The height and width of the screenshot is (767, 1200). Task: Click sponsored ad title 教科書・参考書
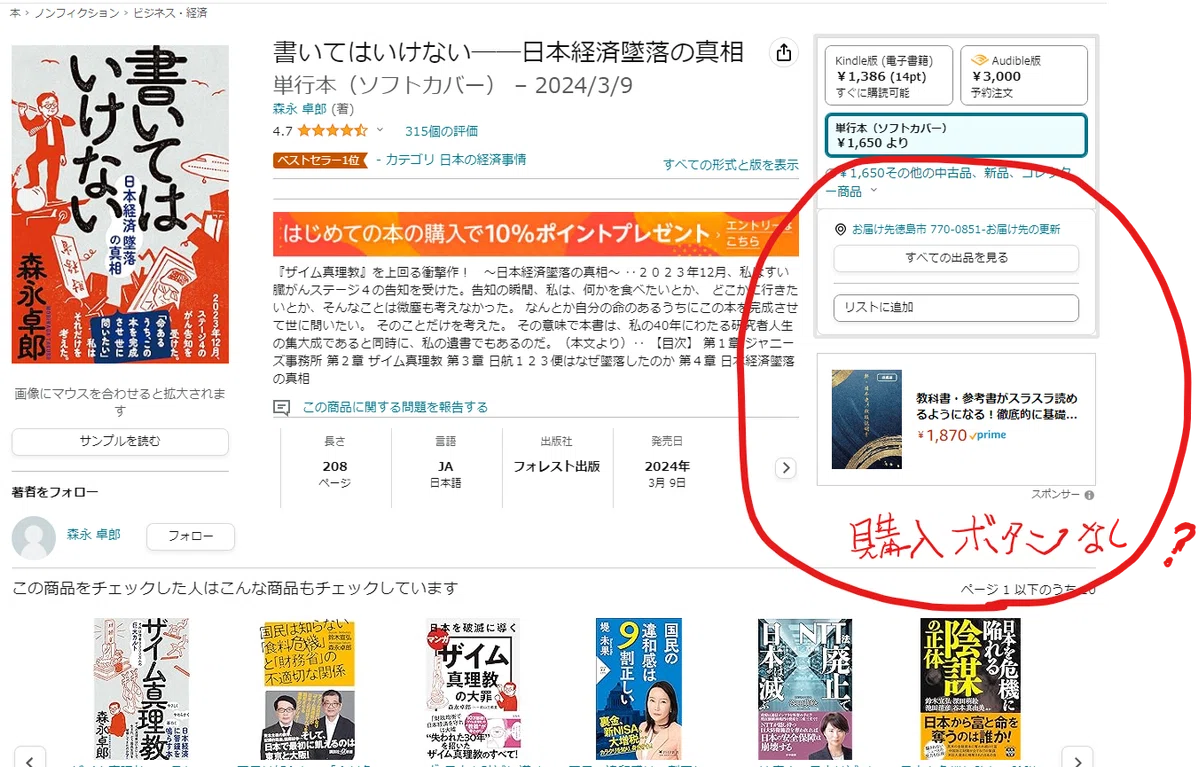pyautogui.click(x=997, y=405)
